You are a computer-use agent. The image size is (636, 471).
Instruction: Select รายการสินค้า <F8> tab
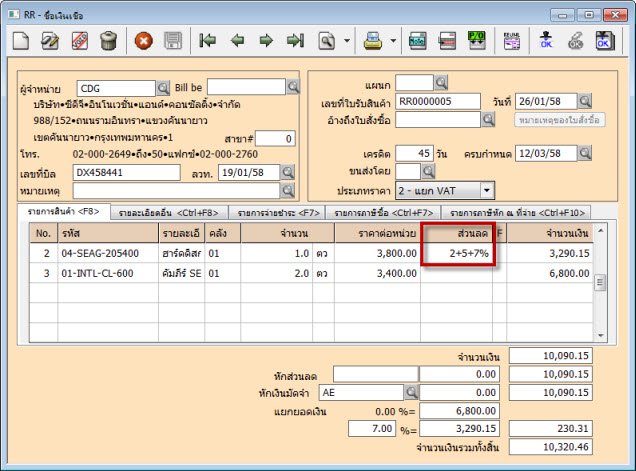64,211
